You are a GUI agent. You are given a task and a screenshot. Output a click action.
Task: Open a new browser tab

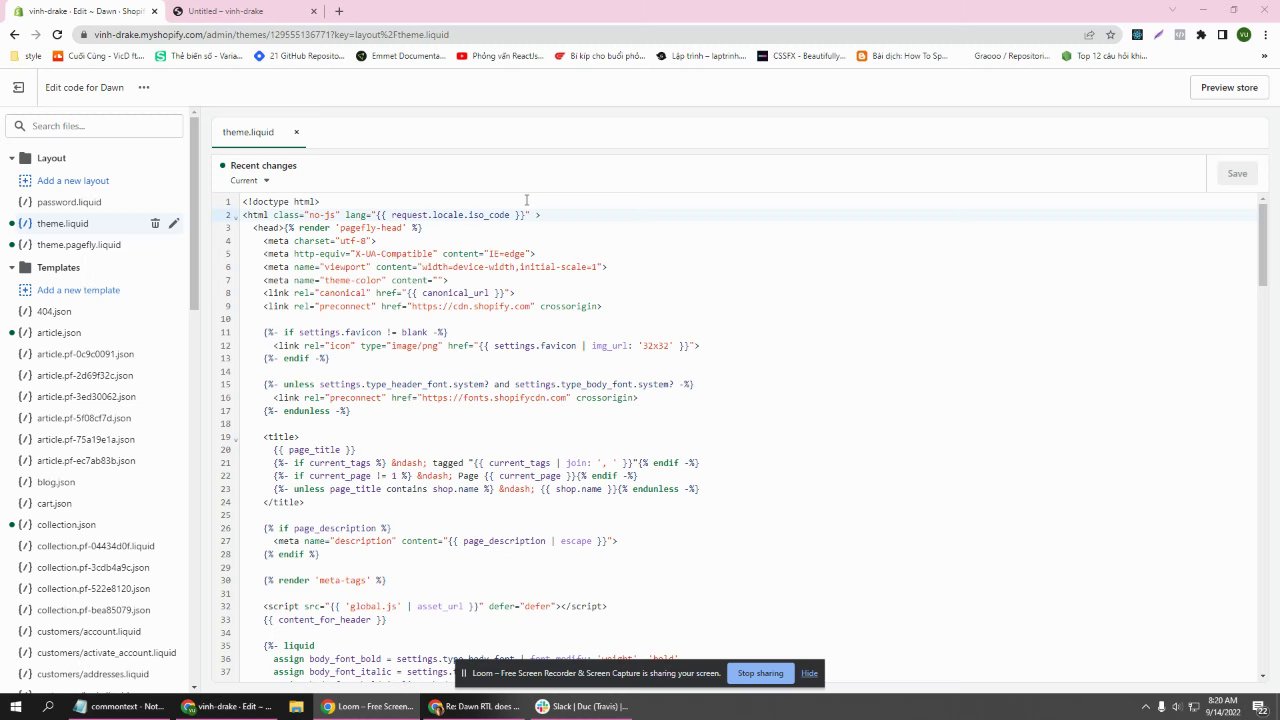pyautogui.click(x=339, y=11)
